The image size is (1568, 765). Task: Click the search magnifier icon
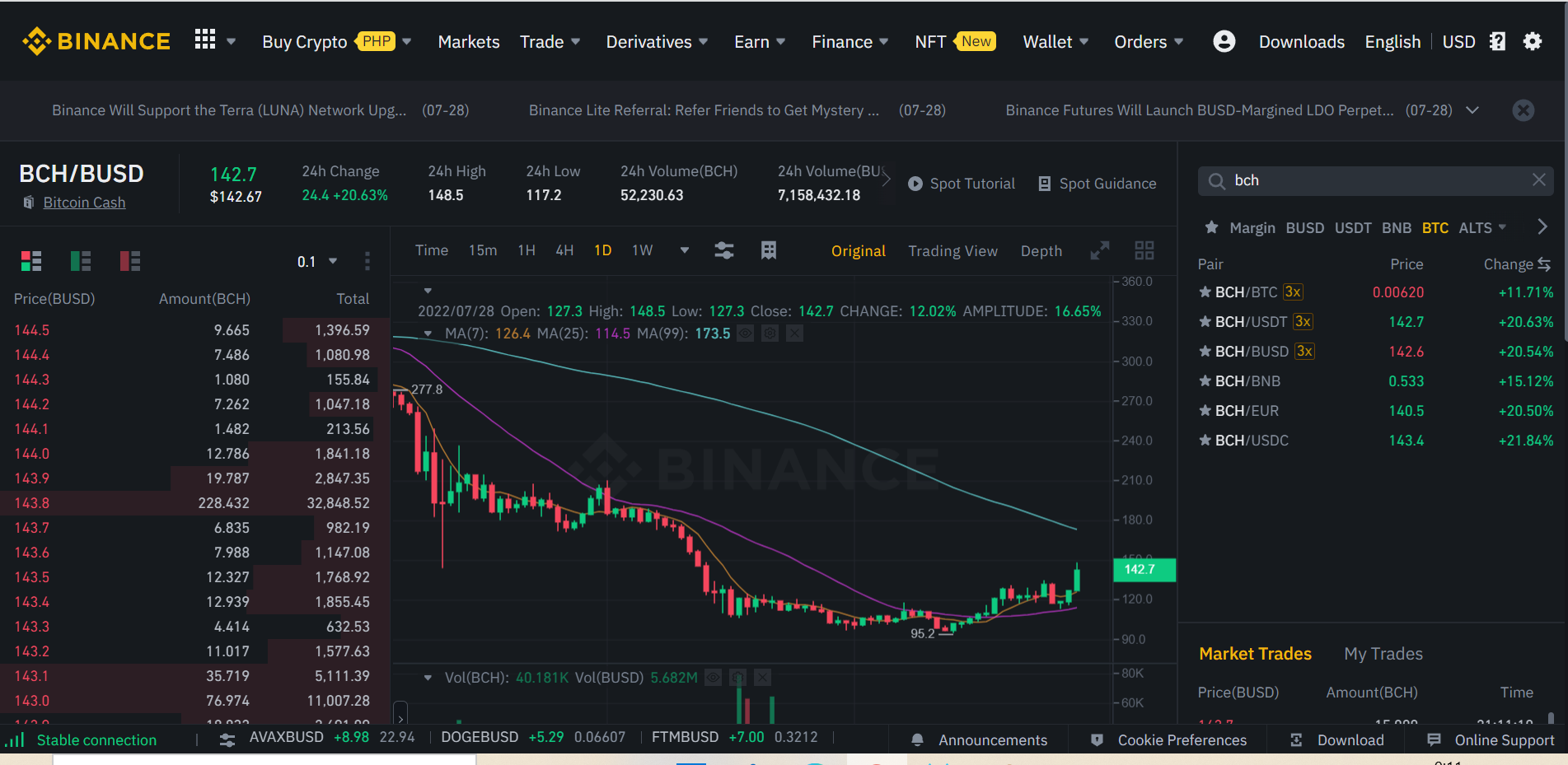click(x=1217, y=181)
